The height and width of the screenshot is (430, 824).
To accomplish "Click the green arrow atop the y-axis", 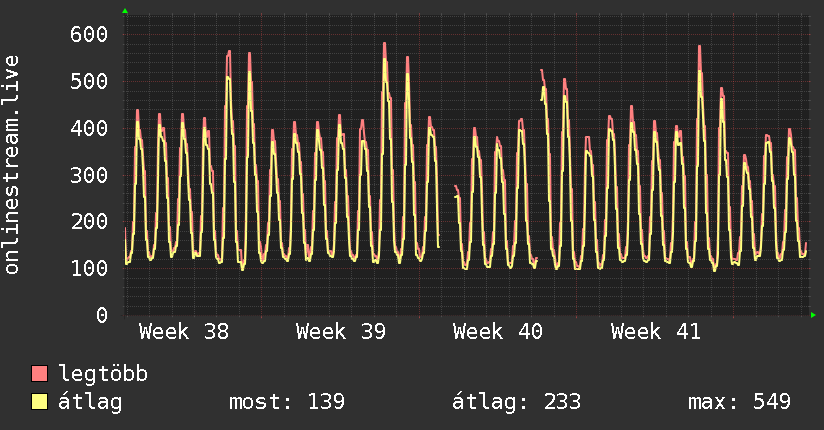I will coord(125,11).
